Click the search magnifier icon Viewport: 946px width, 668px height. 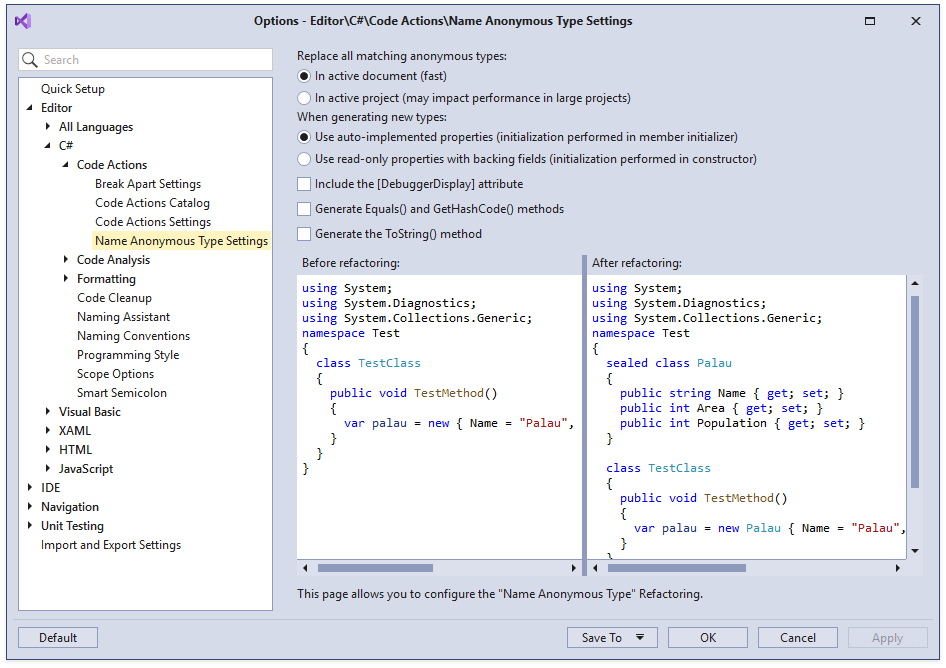pos(31,60)
